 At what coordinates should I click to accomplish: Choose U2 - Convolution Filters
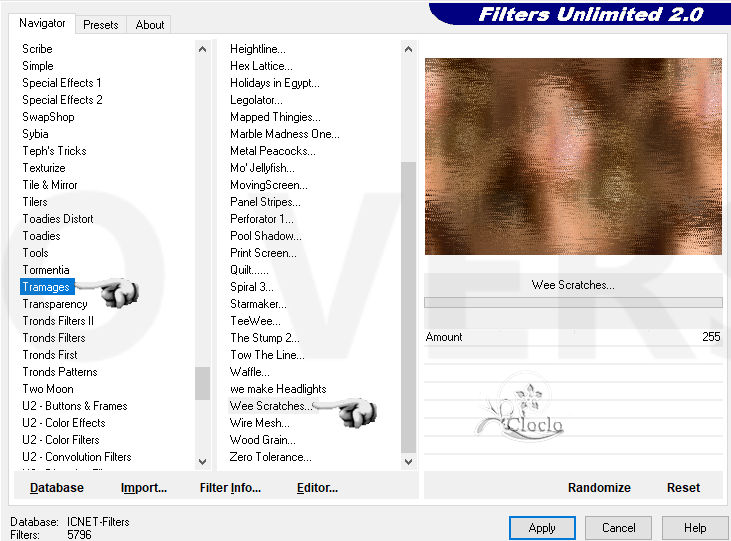click(x=76, y=457)
